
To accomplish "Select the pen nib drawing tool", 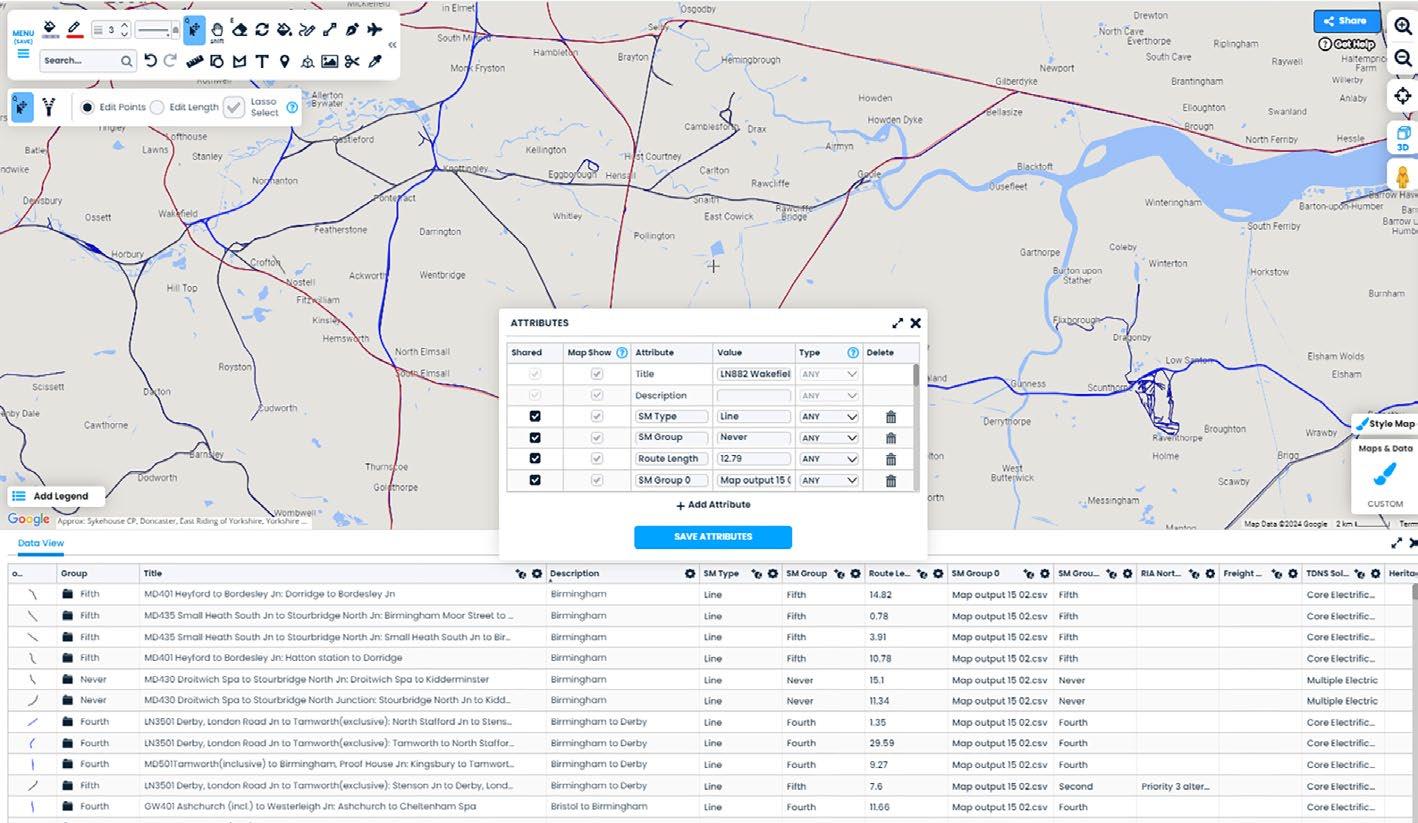I will click(352, 30).
